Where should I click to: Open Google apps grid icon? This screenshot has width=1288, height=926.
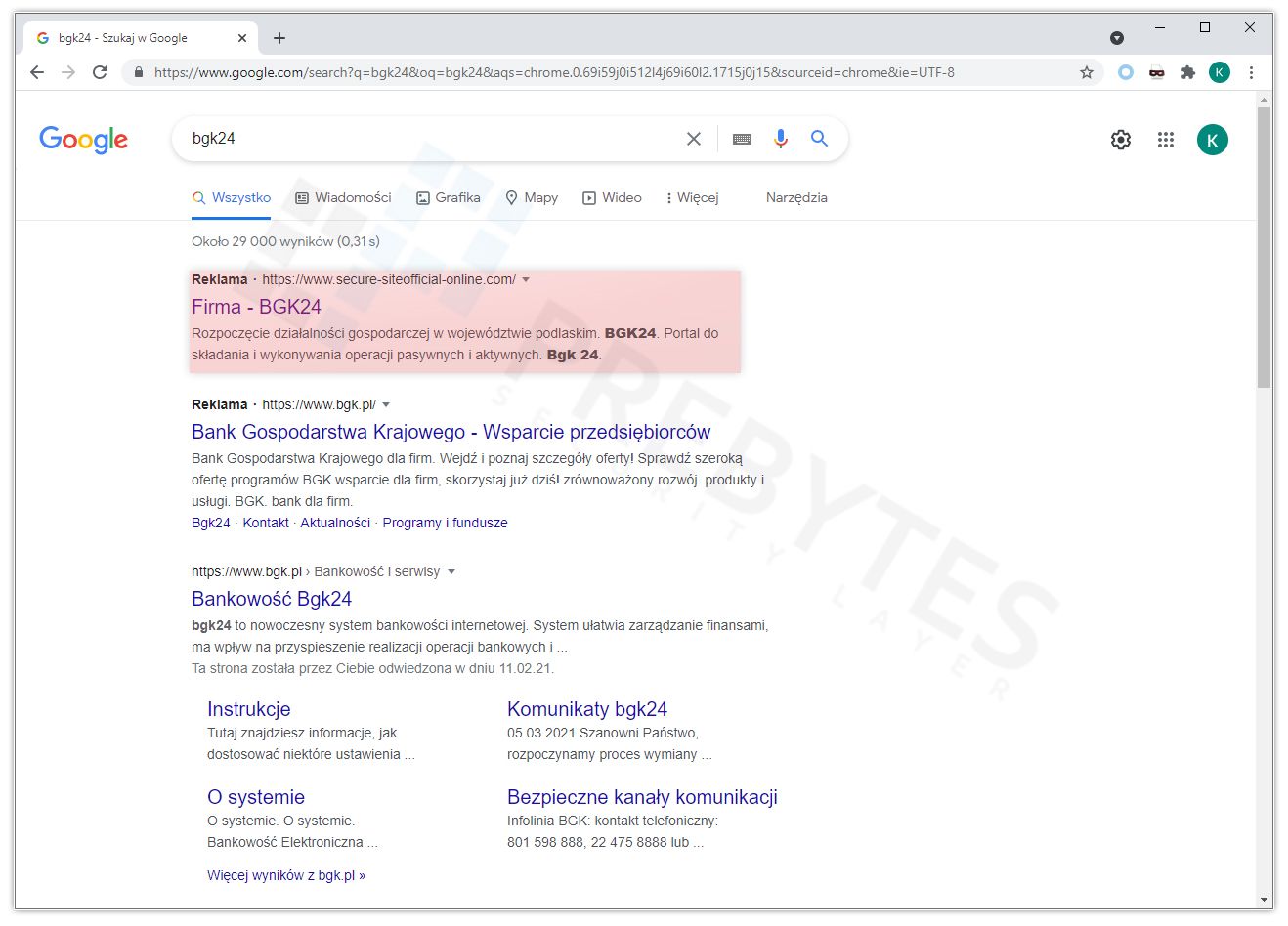[1166, 140]
